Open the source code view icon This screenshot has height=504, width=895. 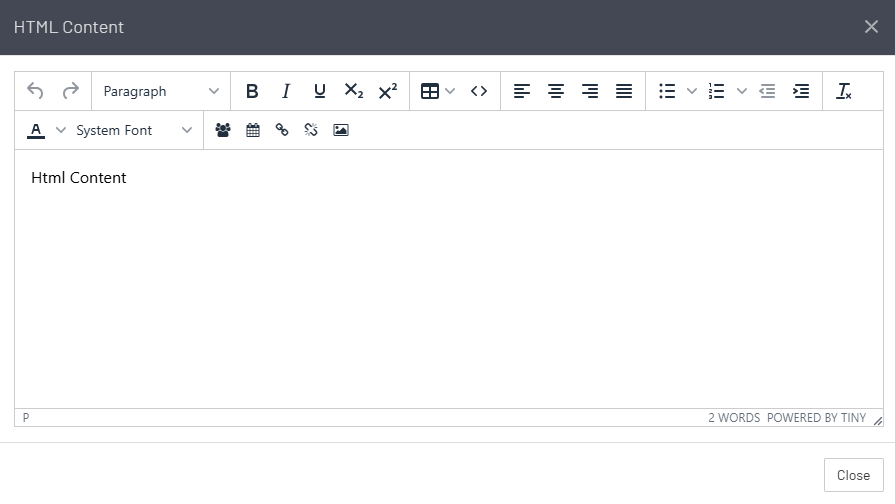479,91
